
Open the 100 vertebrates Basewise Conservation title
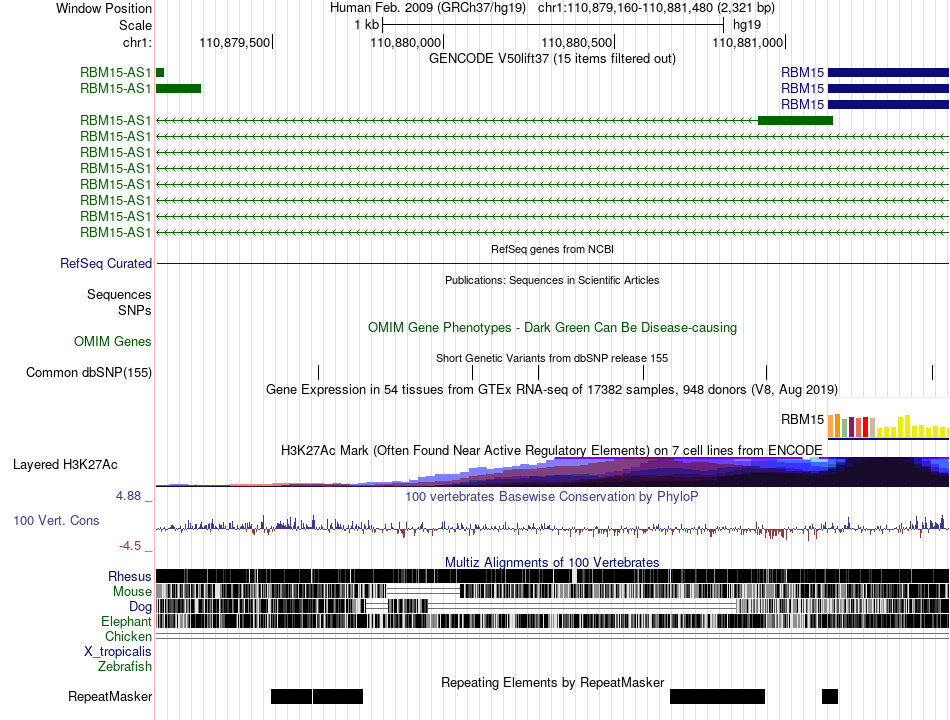click(x=552, y=496)
